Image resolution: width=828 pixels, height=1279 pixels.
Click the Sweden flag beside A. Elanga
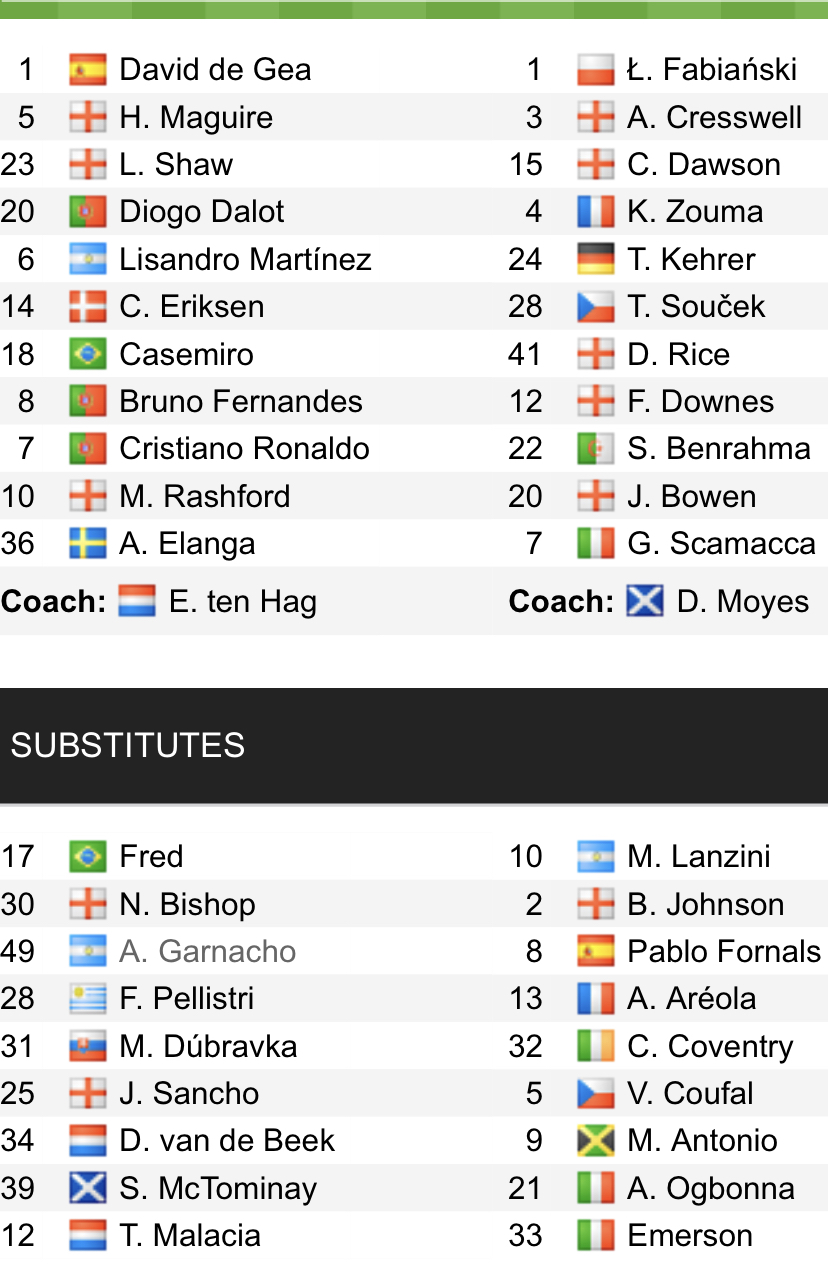click(x=88, y=544)
